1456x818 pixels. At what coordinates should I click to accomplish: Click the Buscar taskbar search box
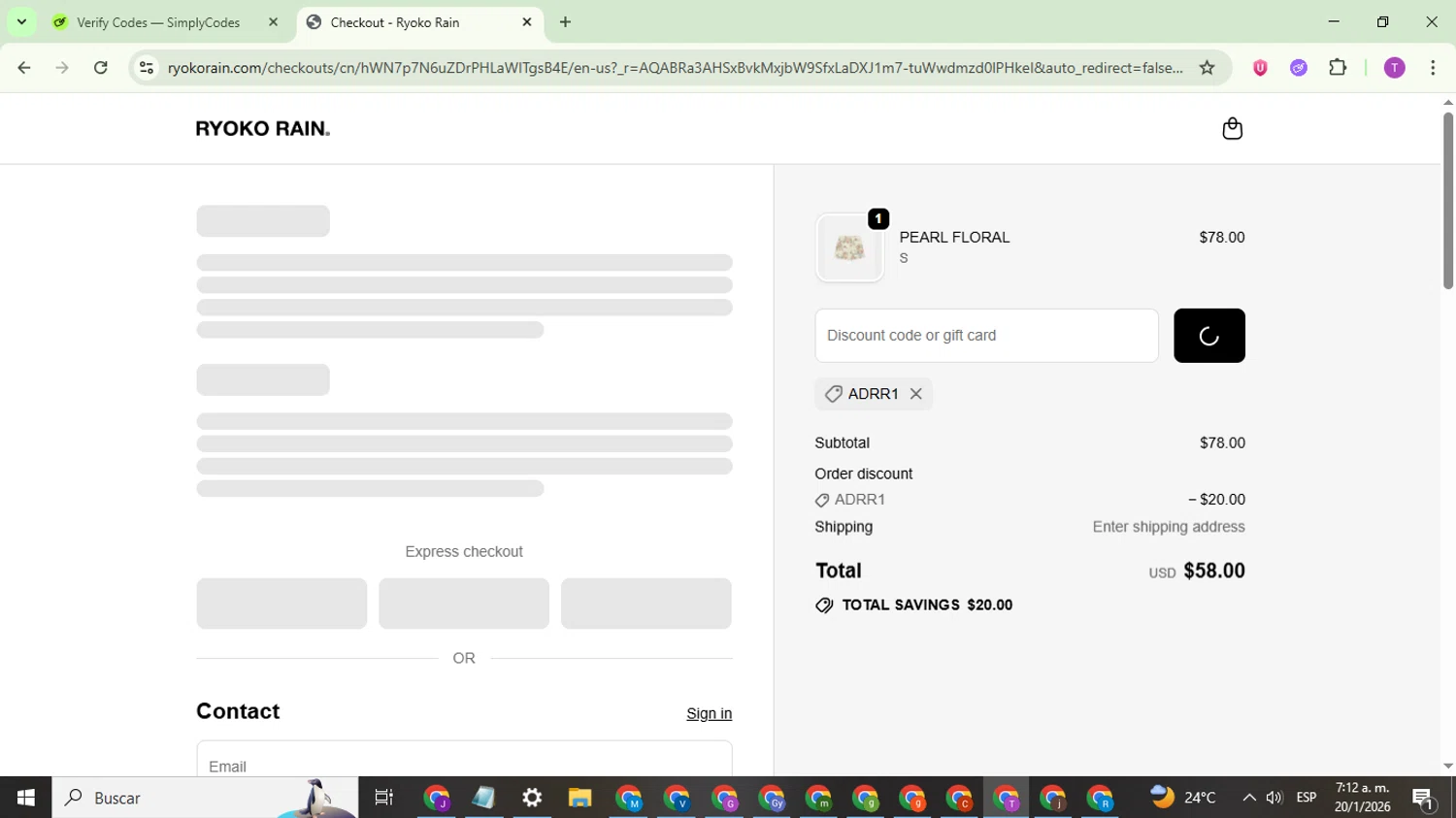click(205, 798)
